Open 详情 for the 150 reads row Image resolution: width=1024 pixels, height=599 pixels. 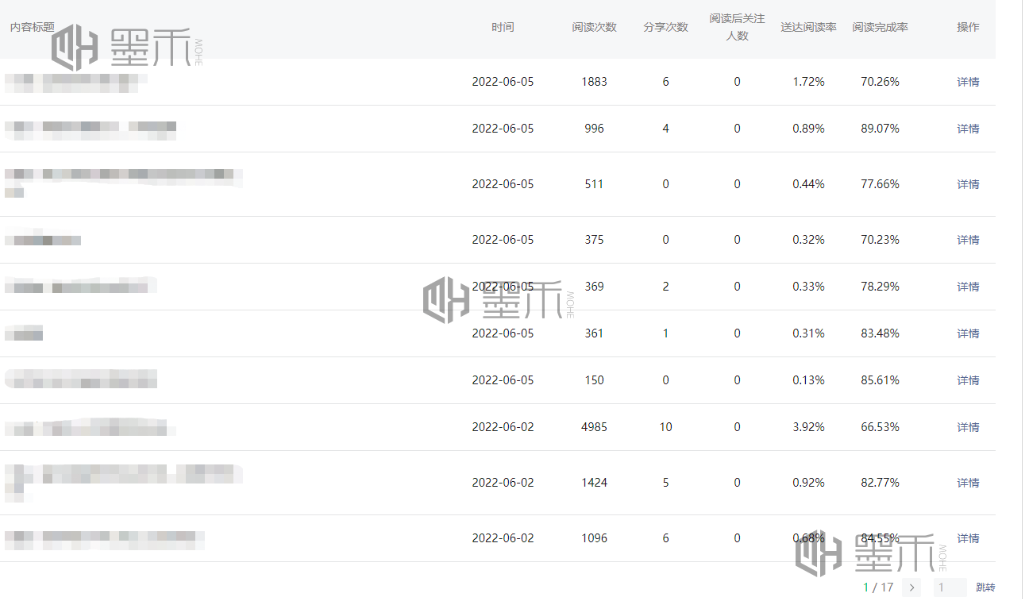967,381
